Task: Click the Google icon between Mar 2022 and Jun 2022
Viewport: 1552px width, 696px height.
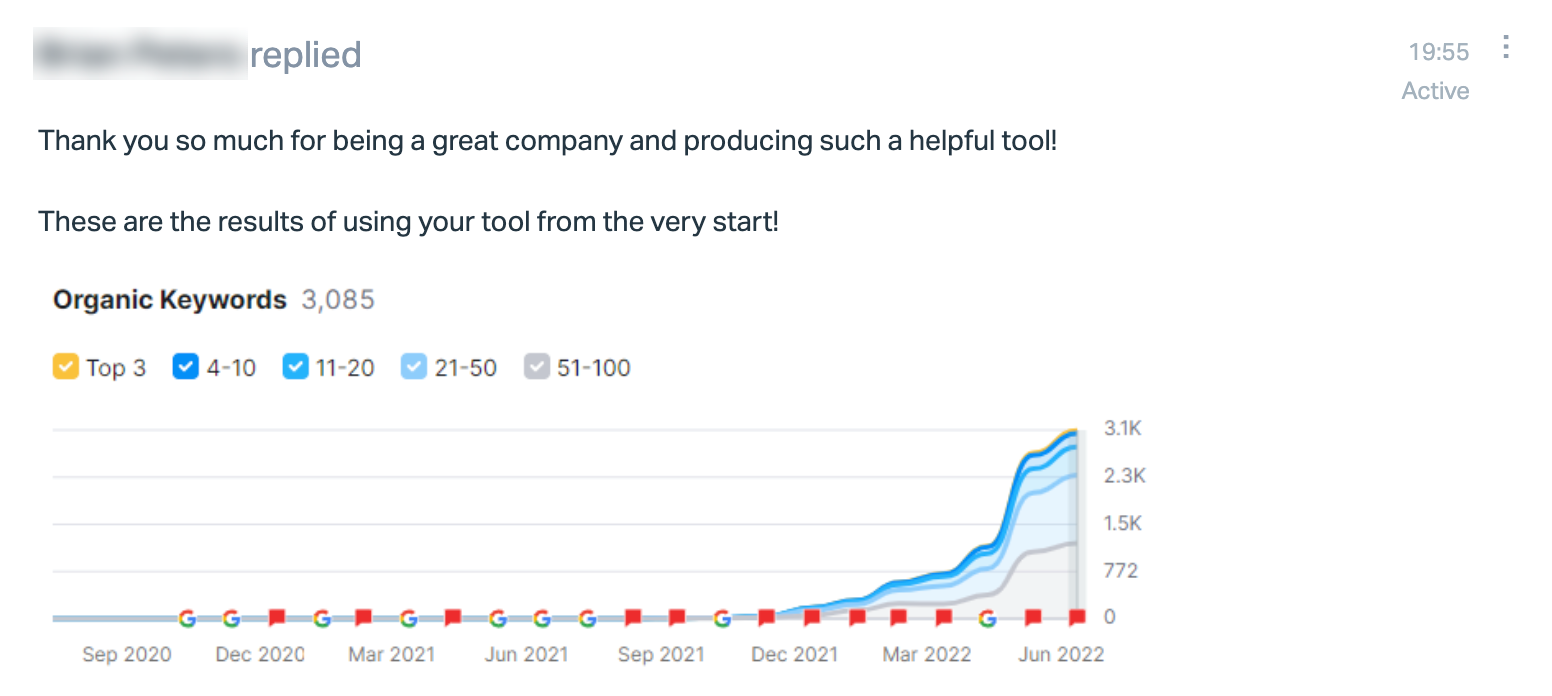Action: click(988, 618)
